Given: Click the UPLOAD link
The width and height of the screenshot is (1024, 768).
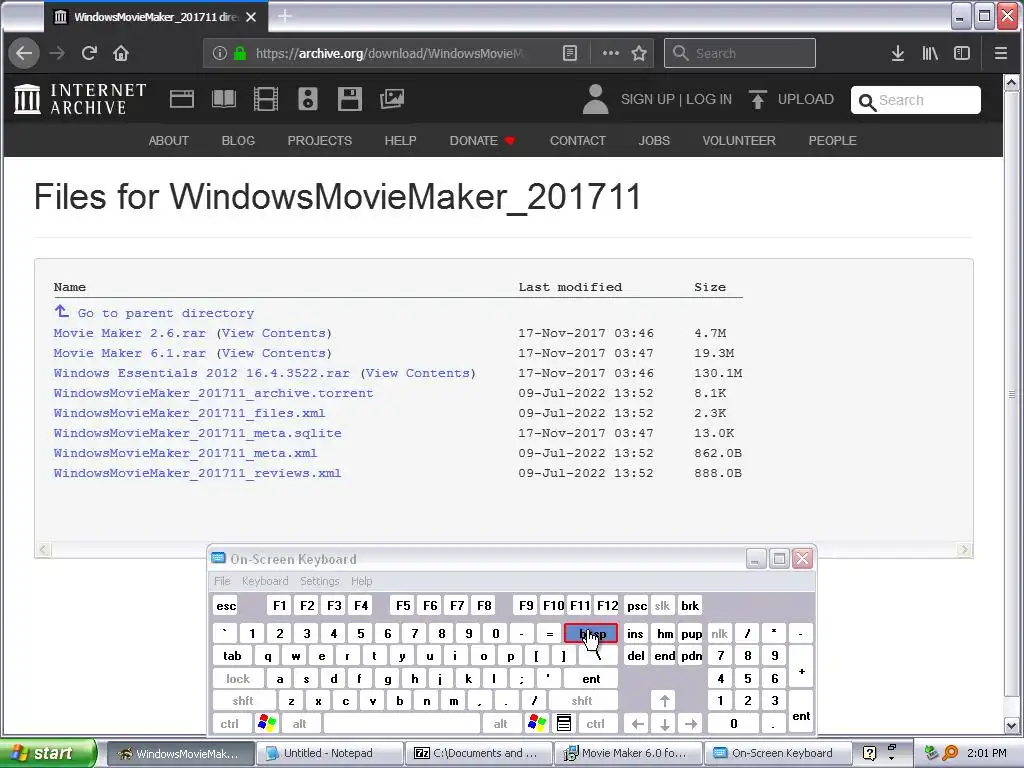Looking at the screenshot, I should tap(805, 99).
